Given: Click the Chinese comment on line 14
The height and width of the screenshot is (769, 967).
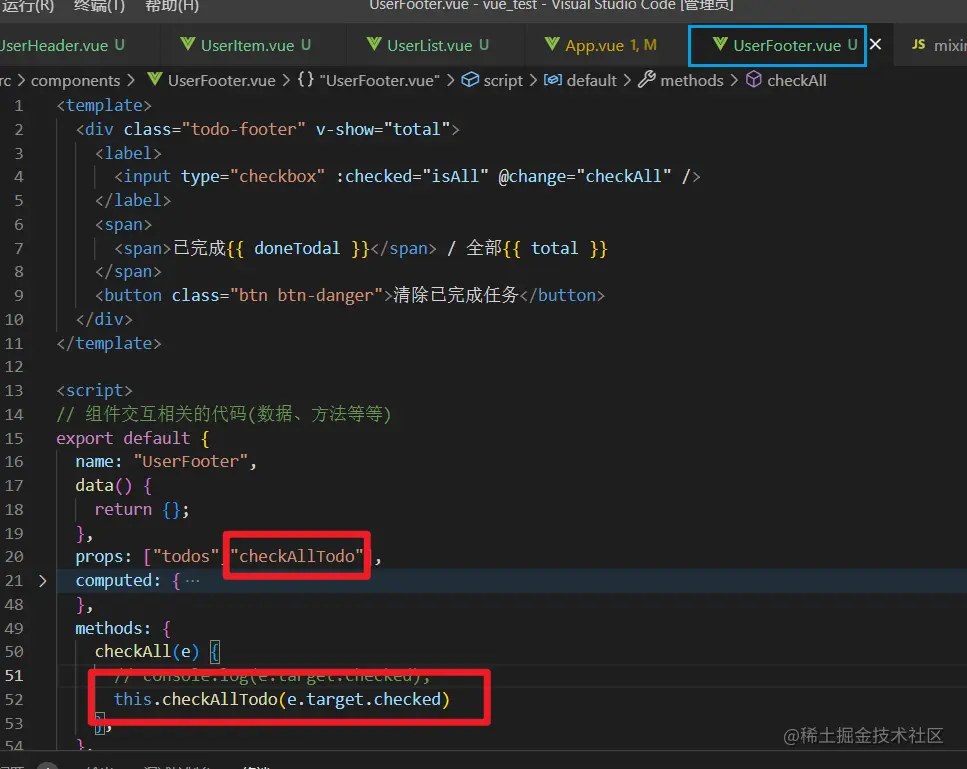Looking at the screenshot, I should coord(224,414).
